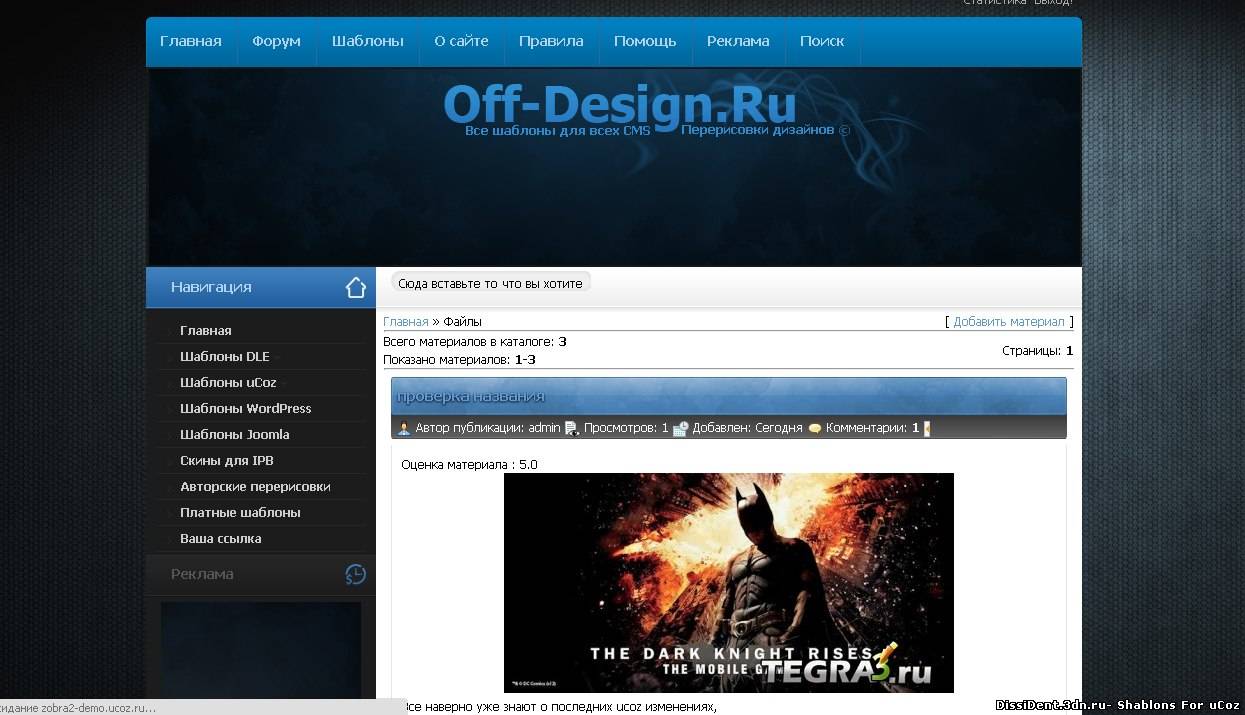
Task: Click the Файлы breadcrumb text
Action: point(463,322)
